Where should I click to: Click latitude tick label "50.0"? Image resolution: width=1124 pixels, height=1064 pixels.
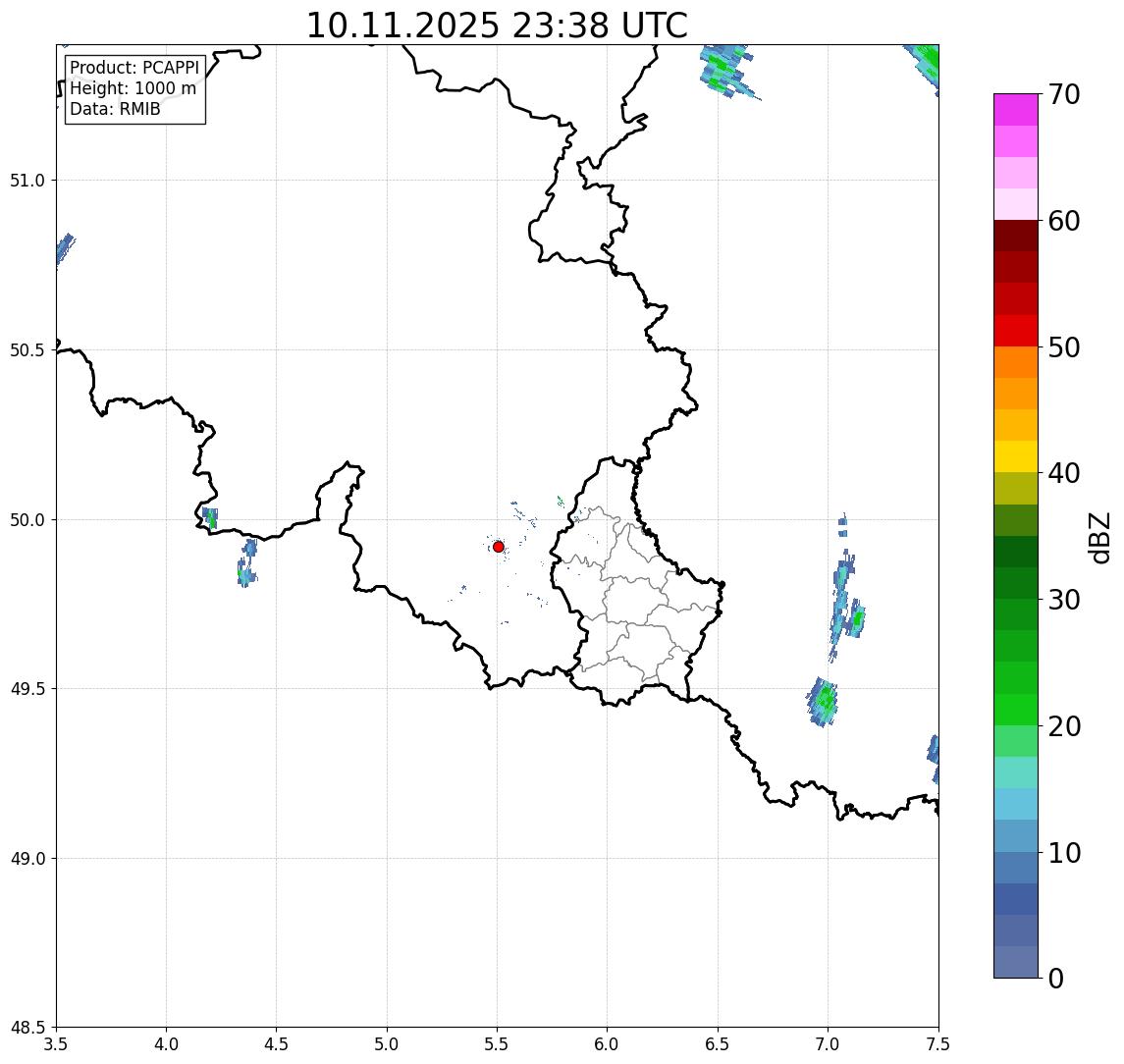click(x=27, y=520)
